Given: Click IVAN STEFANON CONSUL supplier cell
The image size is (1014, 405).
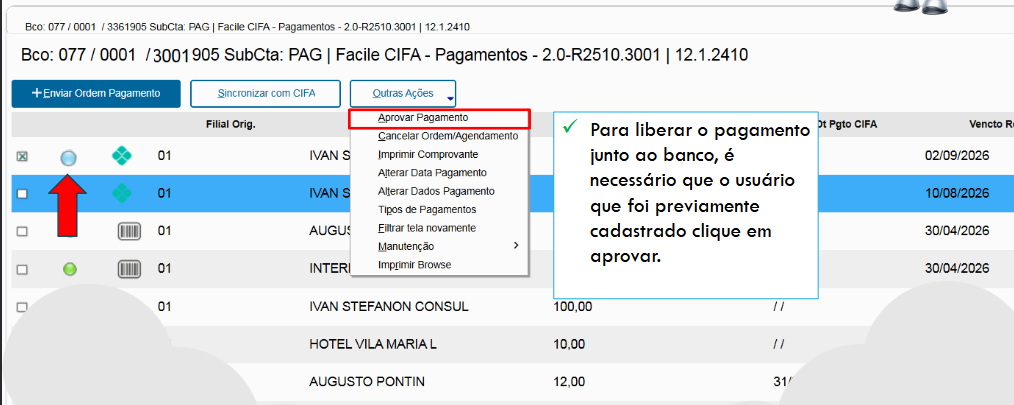Looking at the screenshot, I should (389, 306).
